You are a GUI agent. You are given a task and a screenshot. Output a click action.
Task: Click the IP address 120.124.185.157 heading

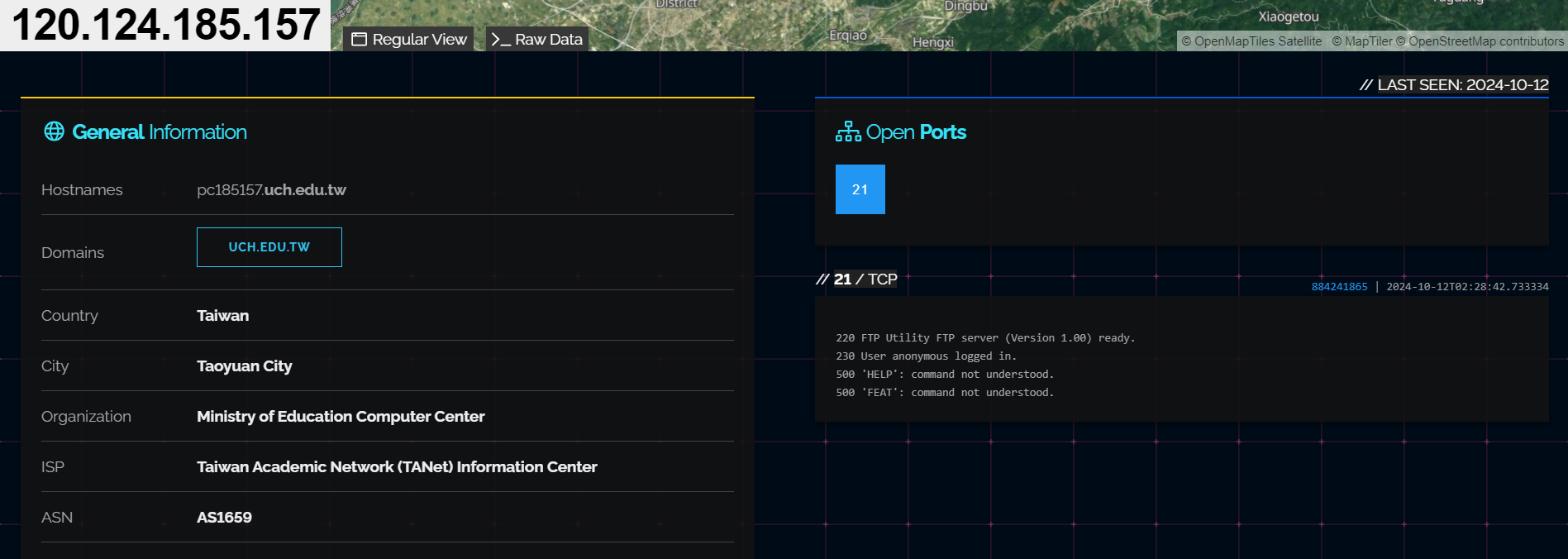tap(166, 25)
